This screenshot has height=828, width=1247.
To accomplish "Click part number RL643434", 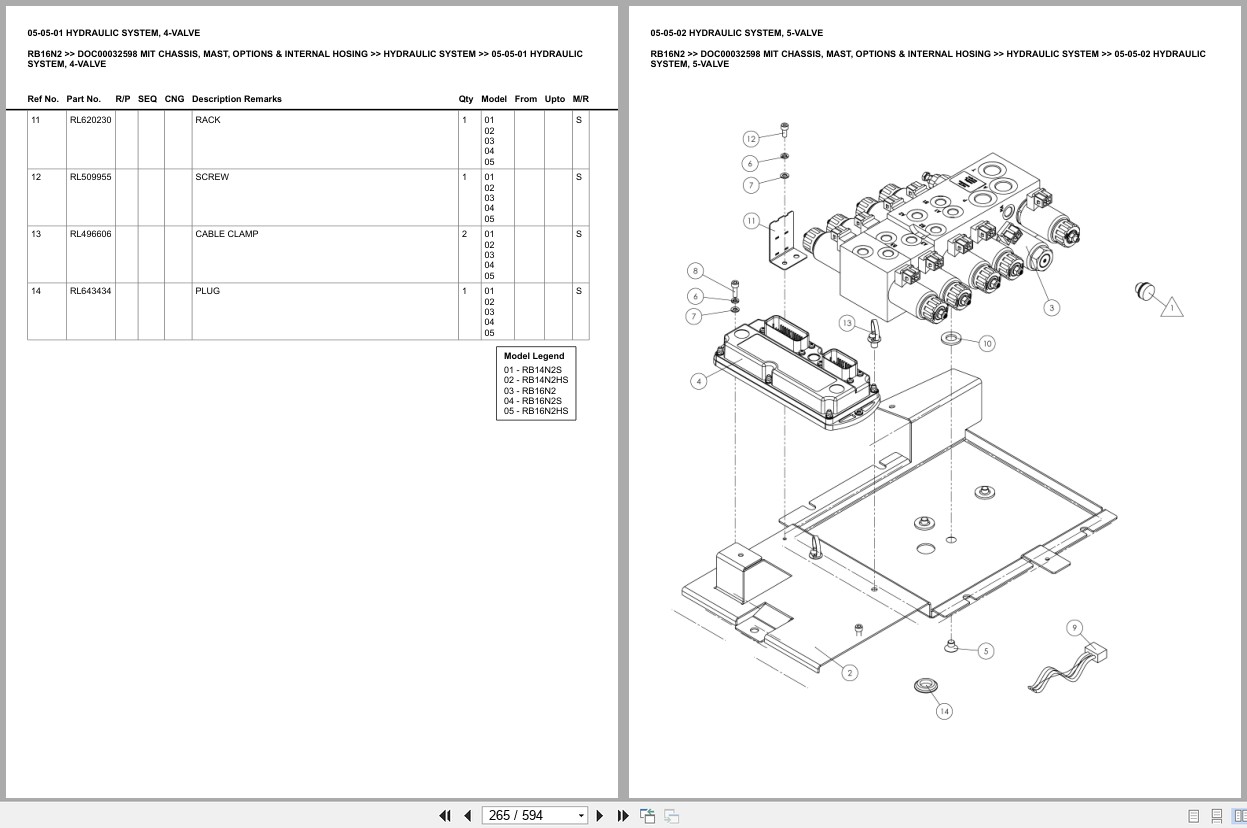I will point(90,291).
